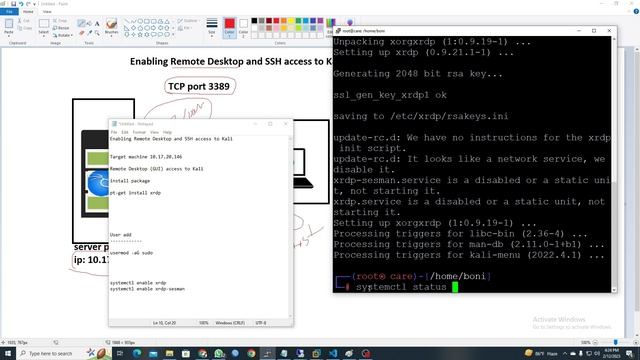Switch to the Home tab in Paint

28,11
